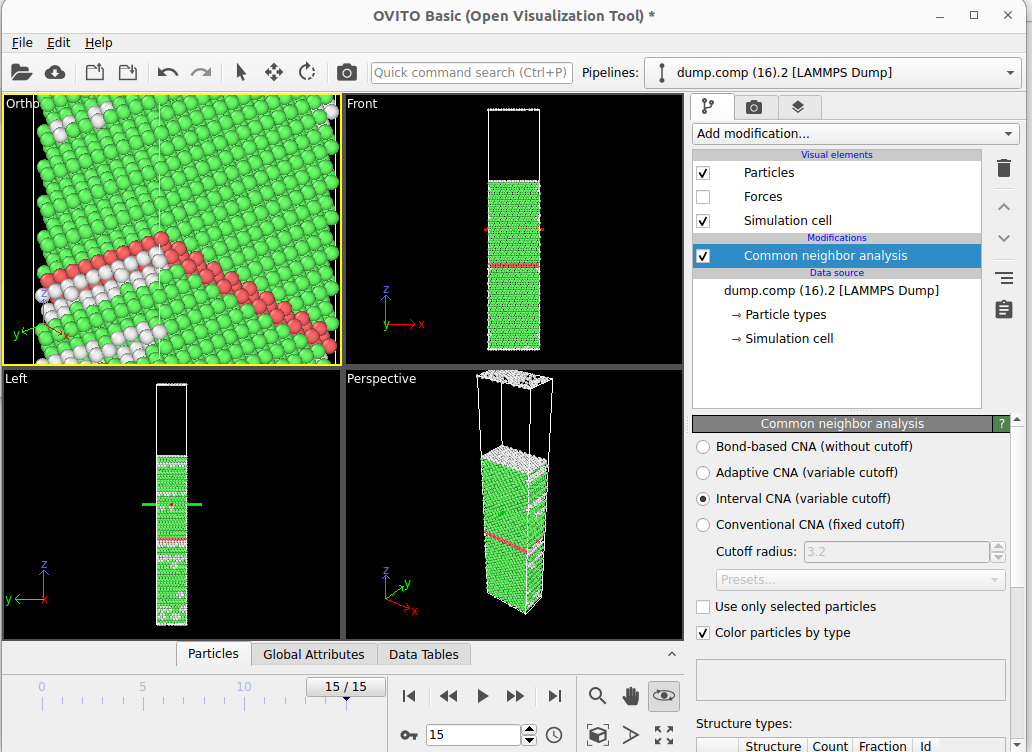Activate the zoom magnifier viewport tool
This screenshot has height=752, width=1032.
597,696
